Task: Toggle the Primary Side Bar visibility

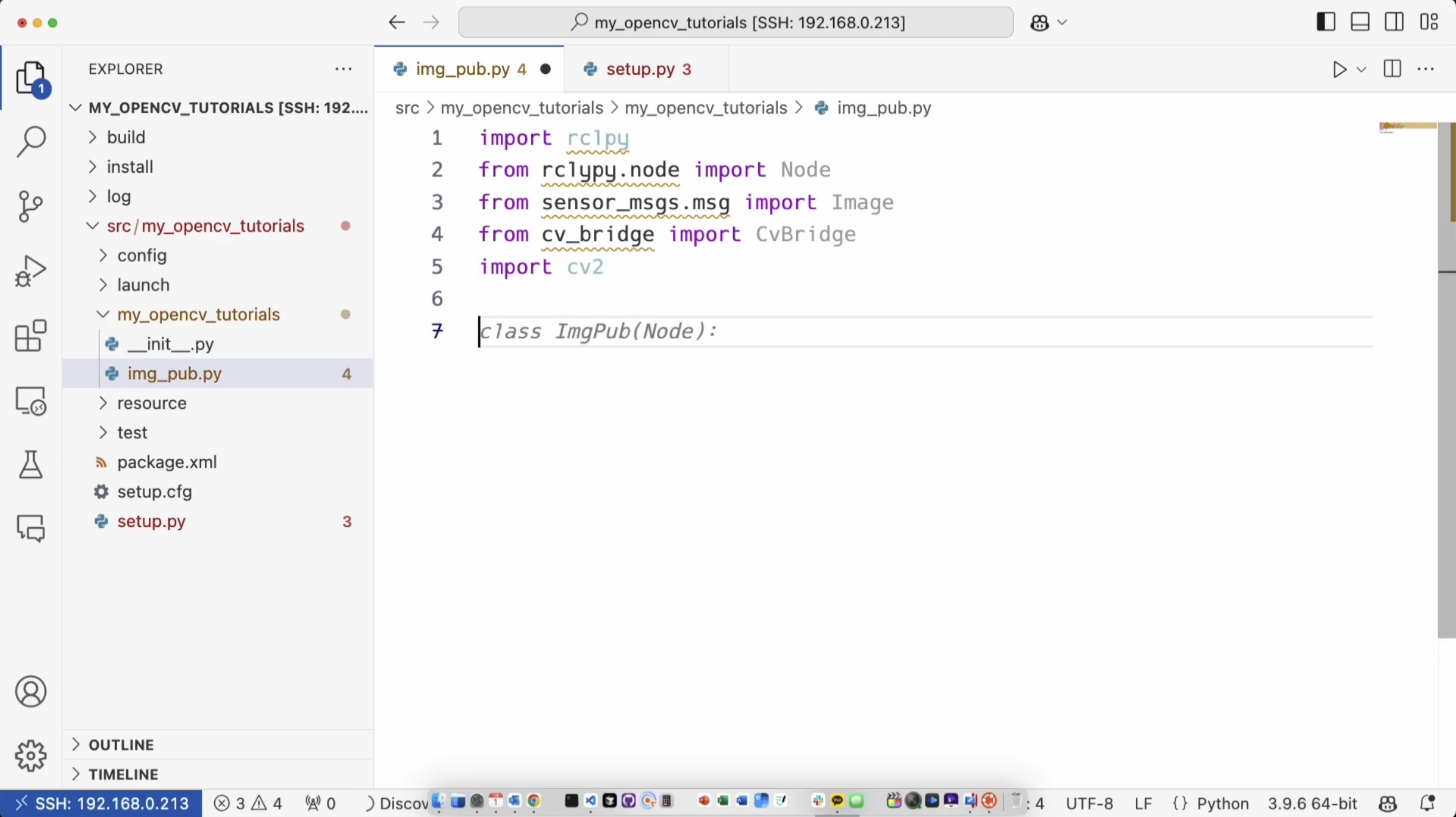Action: pyautogui.click(x=1325, y=23)
